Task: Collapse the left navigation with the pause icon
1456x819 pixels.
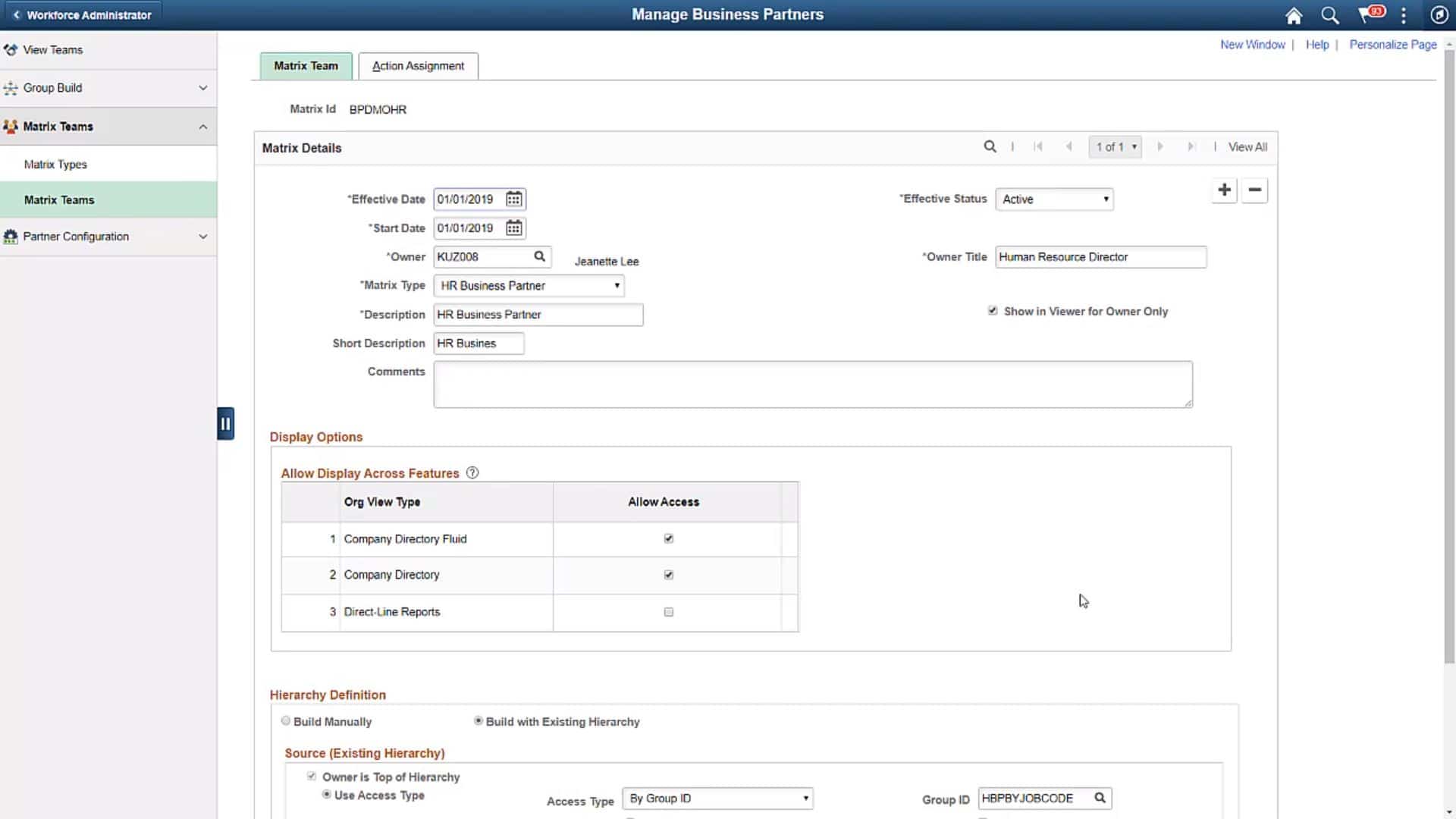Action: point(225,423)
